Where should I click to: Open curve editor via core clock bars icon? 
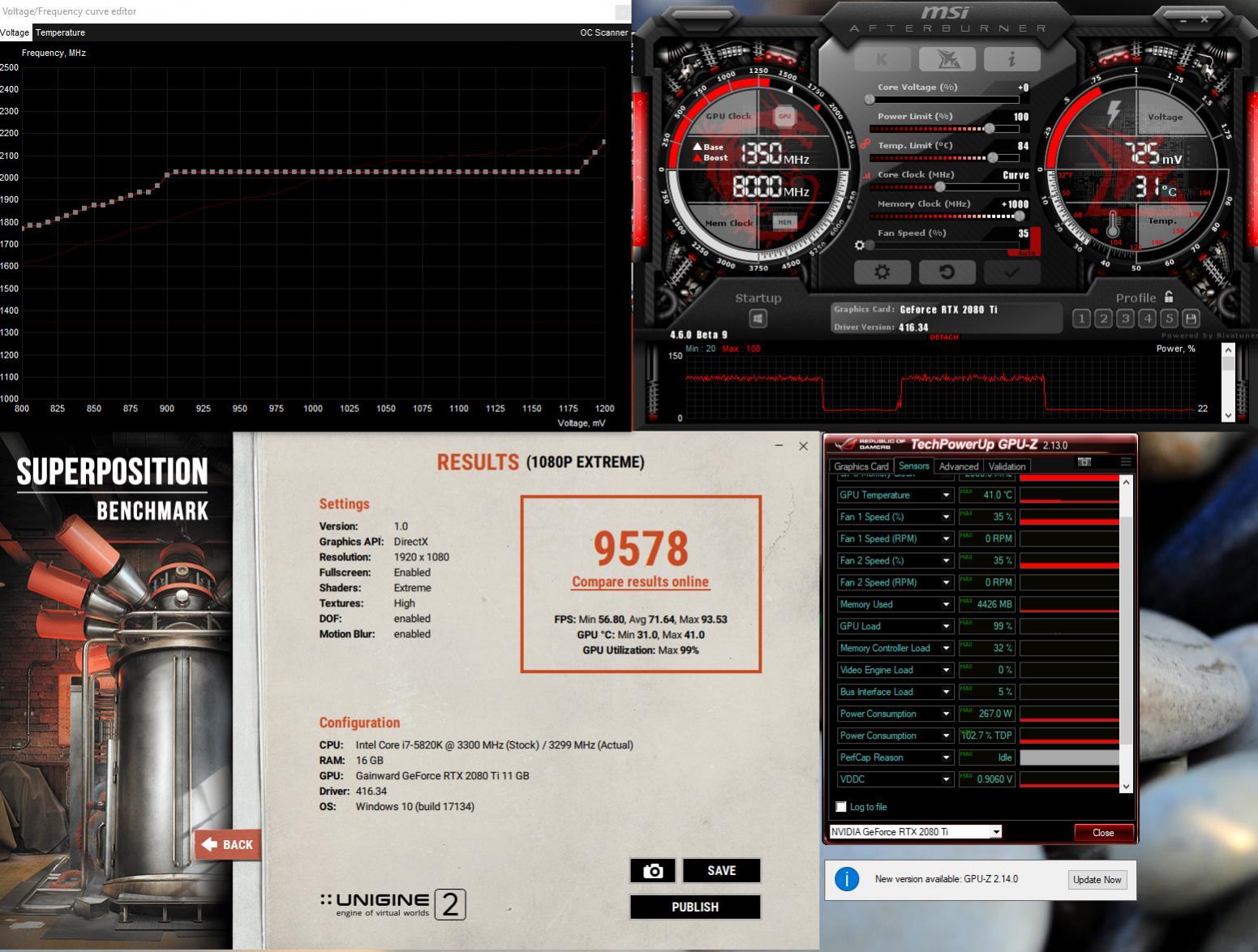[866, 175]
